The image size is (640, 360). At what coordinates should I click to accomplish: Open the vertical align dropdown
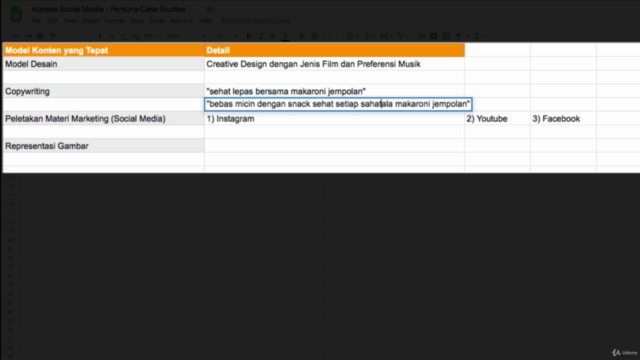coord(369,36)
